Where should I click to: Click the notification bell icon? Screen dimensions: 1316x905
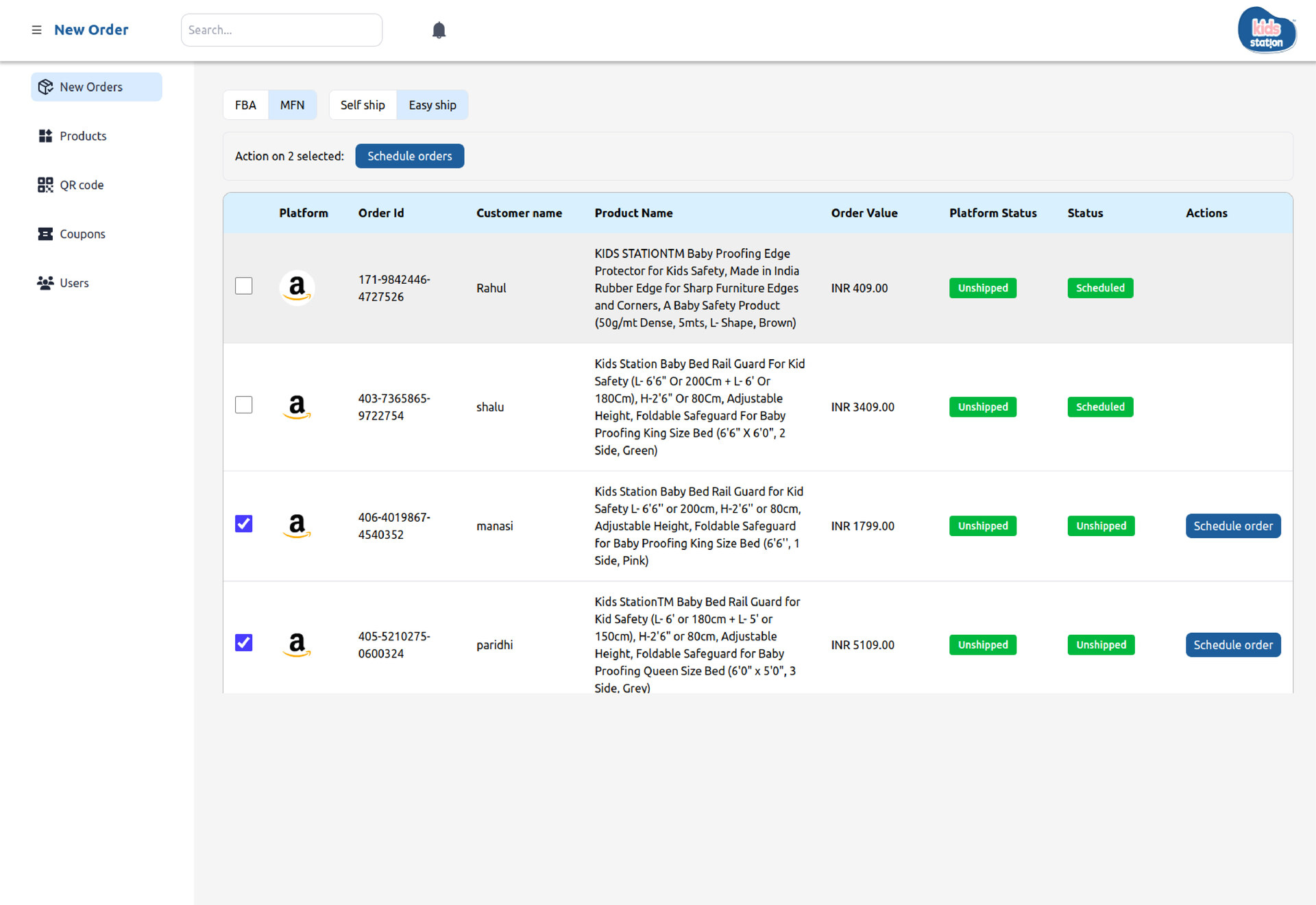point(439,30)
